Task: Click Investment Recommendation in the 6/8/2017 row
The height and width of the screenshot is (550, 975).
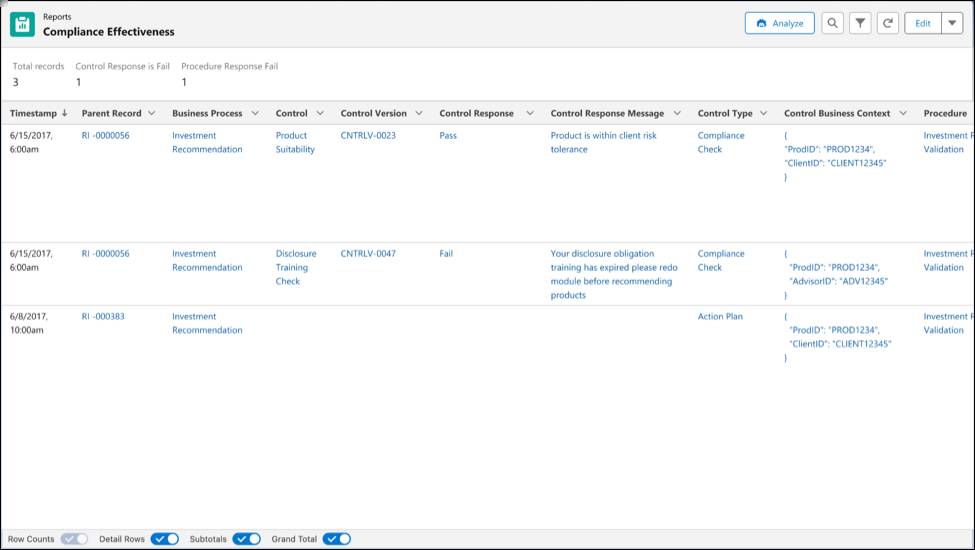Action: pos(207,323)
